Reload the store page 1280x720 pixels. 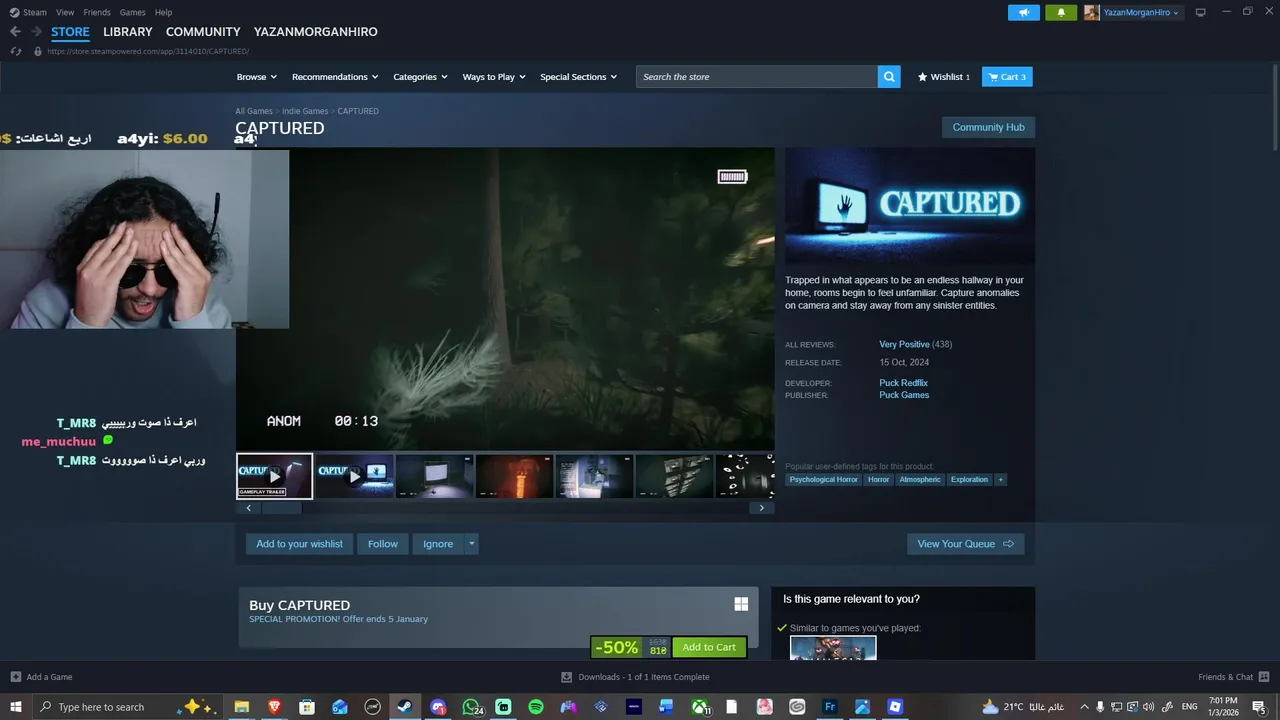[x=16, y=51]
